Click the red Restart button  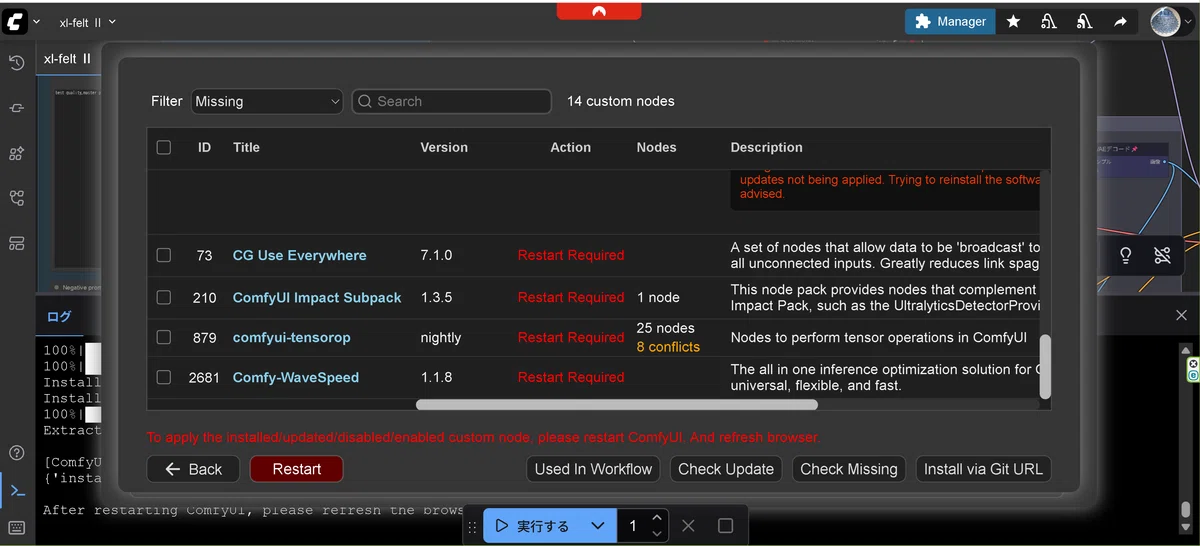click(296, 469)
